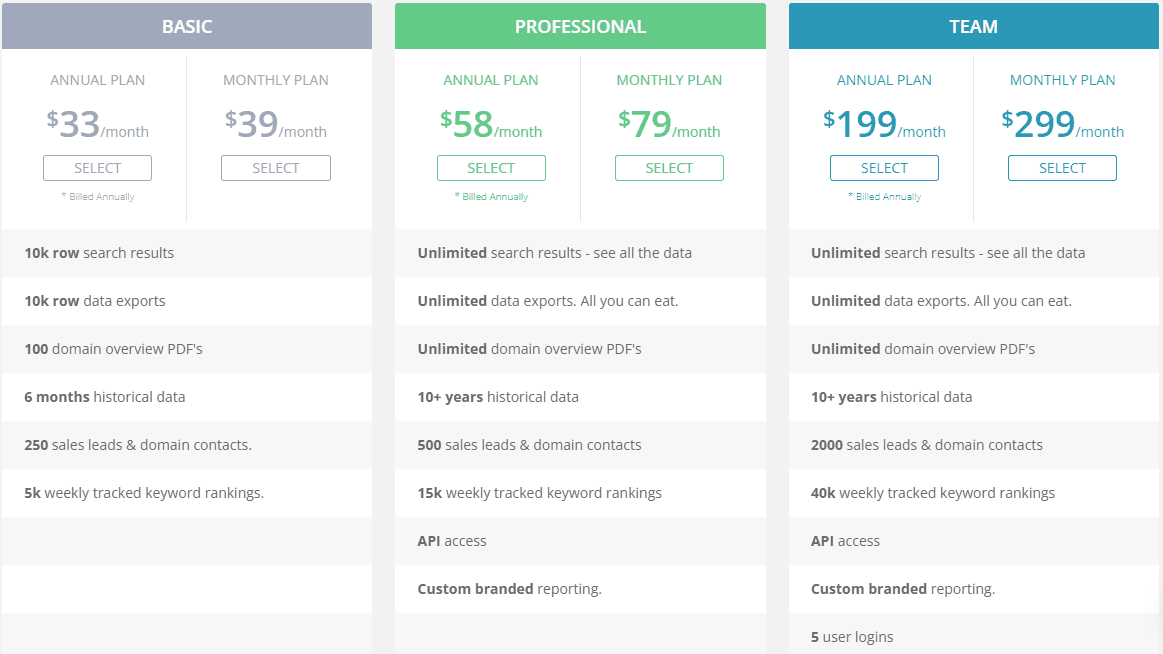Click the PROFESSIONAL plan header
Screen dimensions: 1163x654
tap(580, 26)
